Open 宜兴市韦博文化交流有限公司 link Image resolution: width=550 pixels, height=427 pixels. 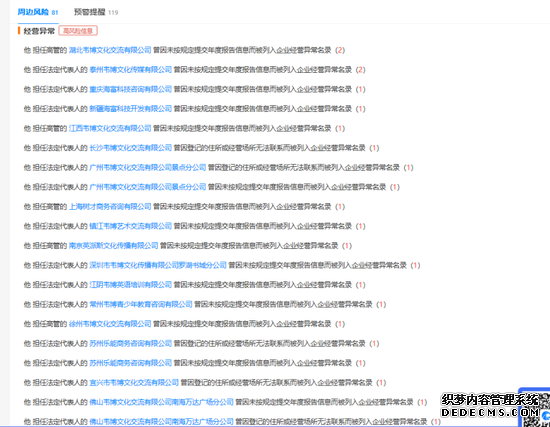pyautogui.click(x=134, y=382)
